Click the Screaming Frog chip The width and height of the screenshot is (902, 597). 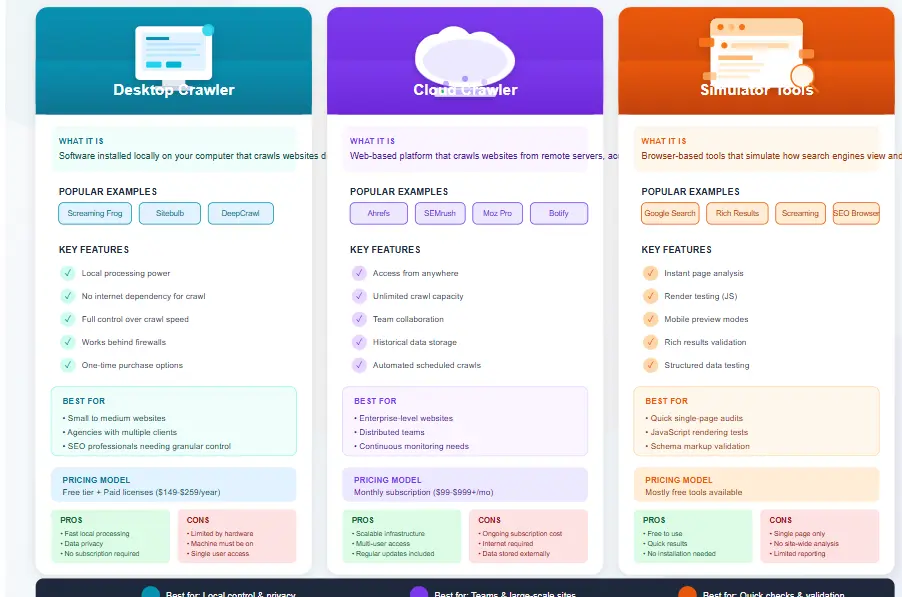[x=94, y=213]
